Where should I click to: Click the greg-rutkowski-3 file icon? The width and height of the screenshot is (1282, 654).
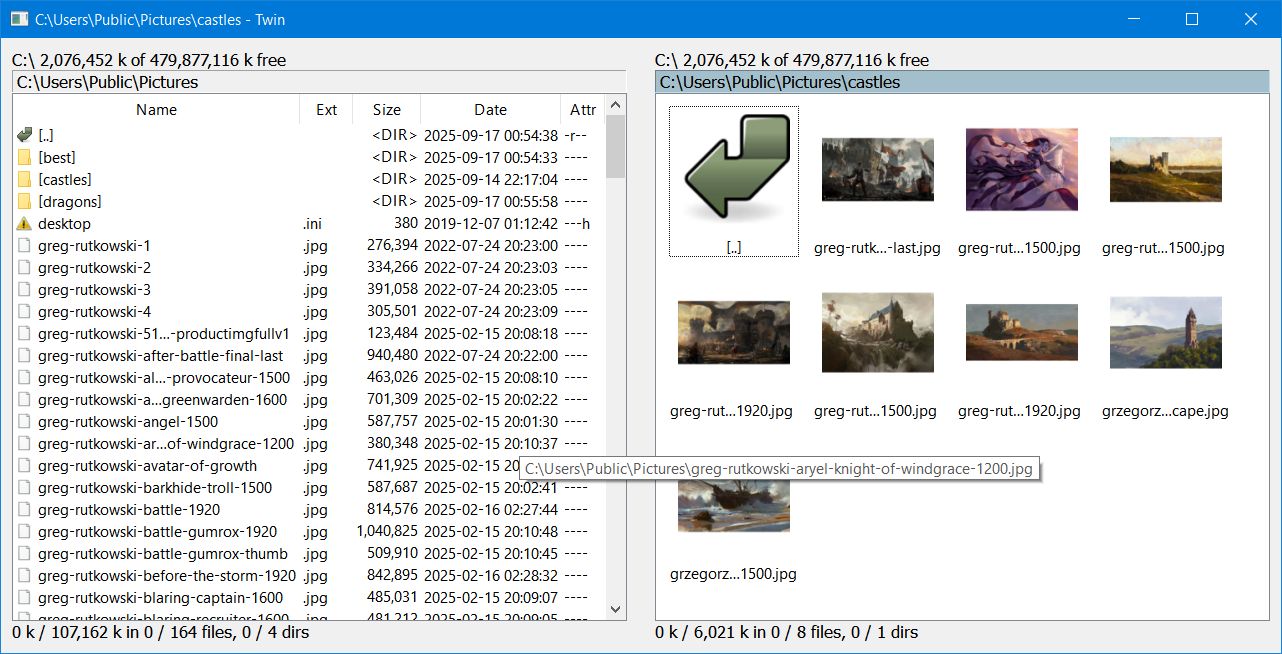[x=25, y=289]
